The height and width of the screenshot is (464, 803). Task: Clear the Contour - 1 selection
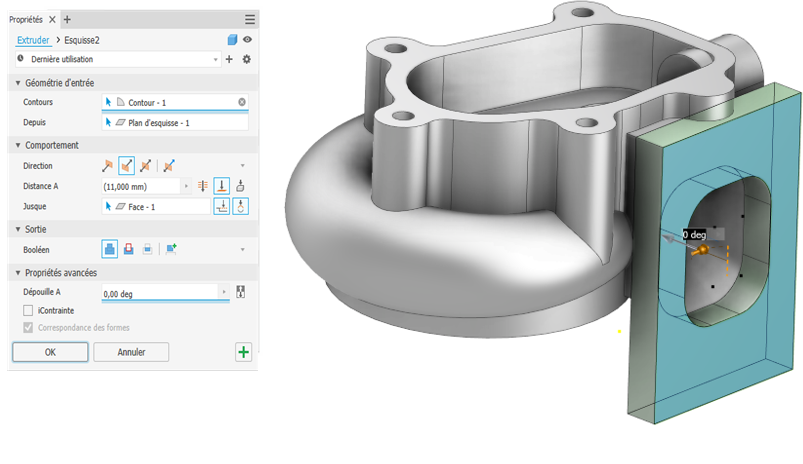[x=242, y=102]
